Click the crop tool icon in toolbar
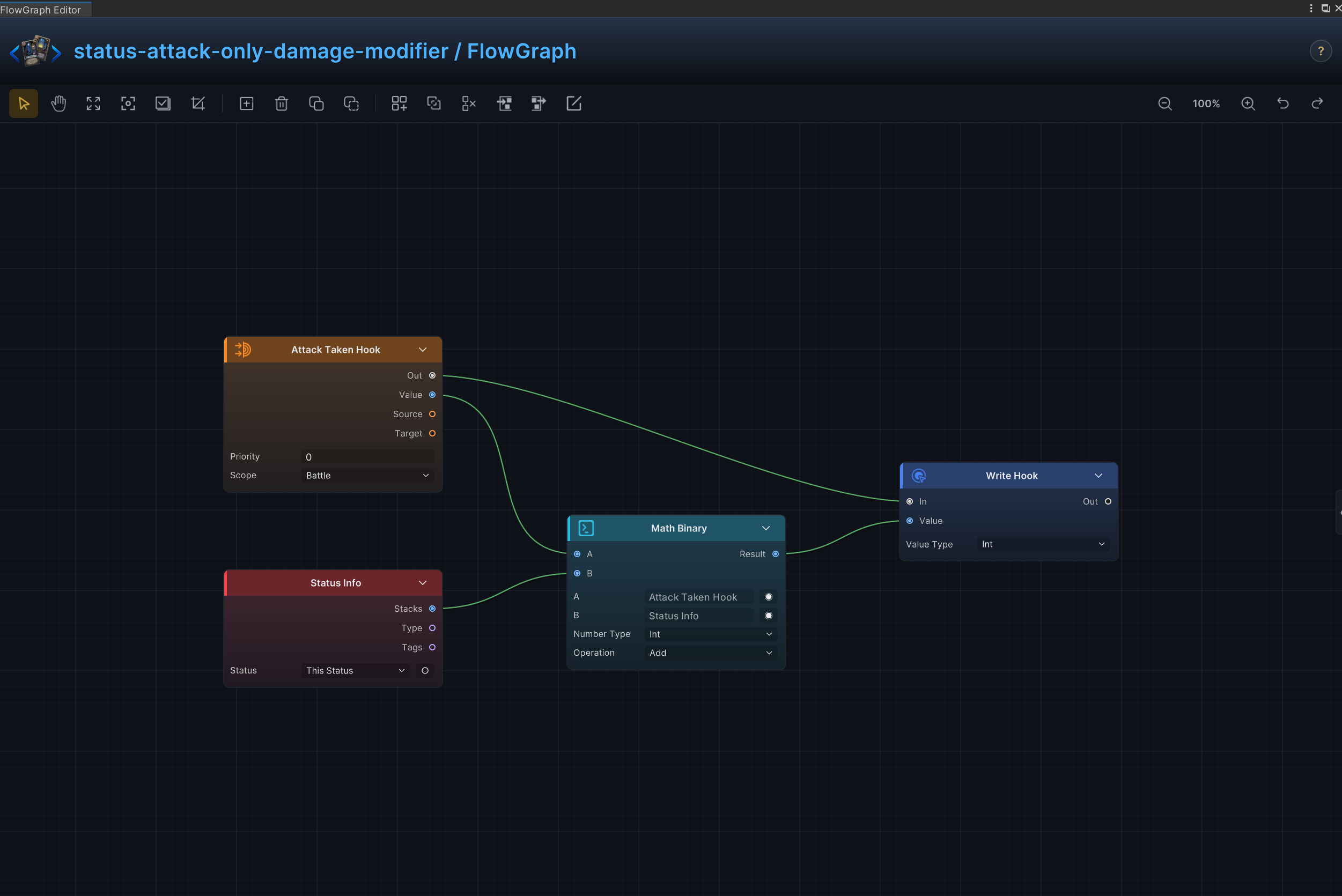 click(198, 103)
